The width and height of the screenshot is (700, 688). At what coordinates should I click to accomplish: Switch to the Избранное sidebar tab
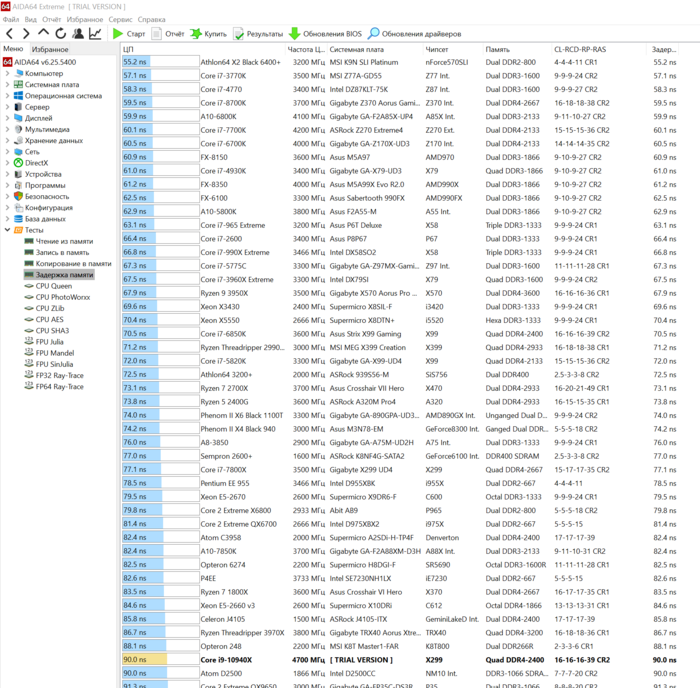pos(50,50)
